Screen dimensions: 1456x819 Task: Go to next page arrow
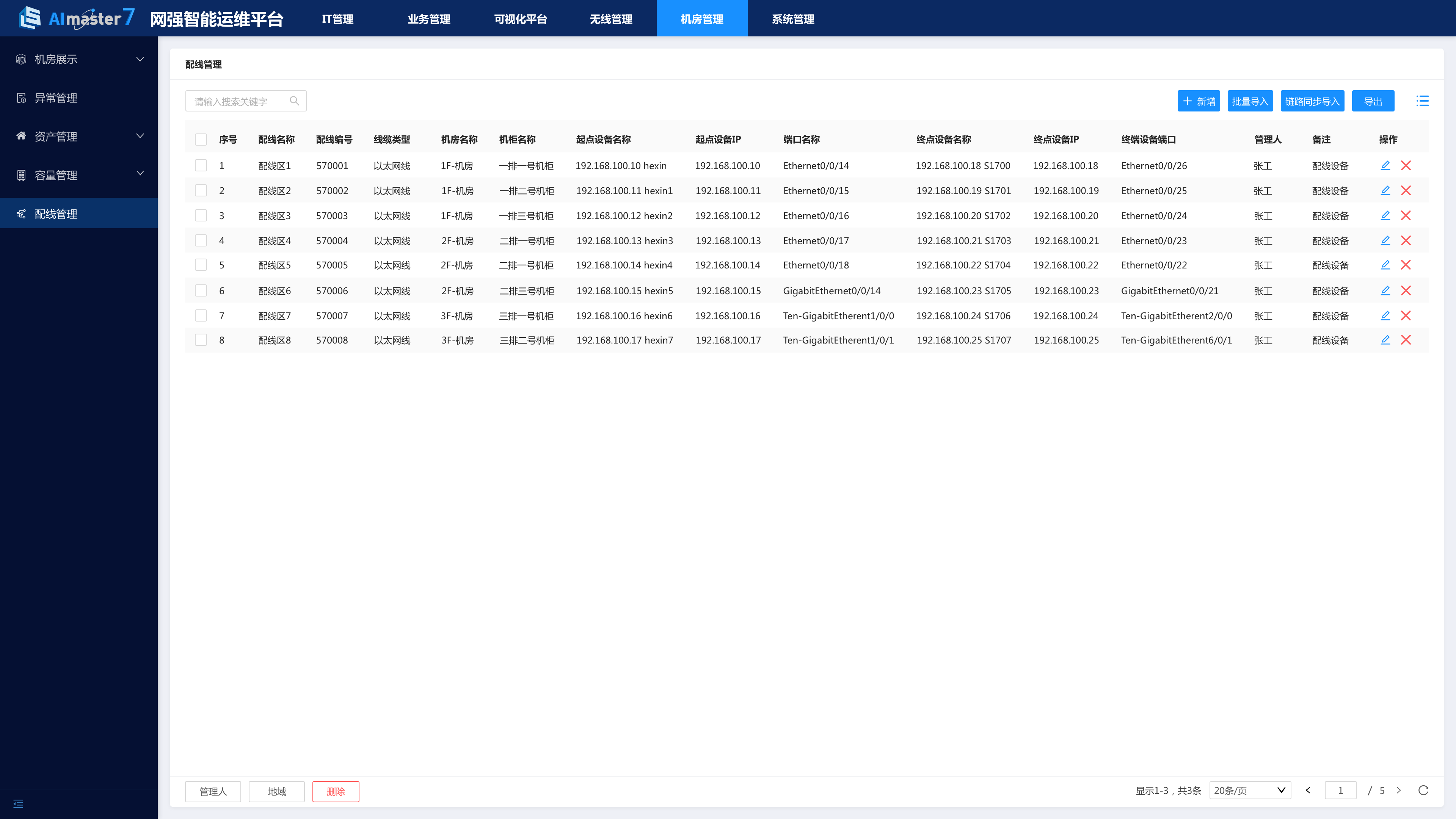pyautogui.click(x=1398, y=790)
